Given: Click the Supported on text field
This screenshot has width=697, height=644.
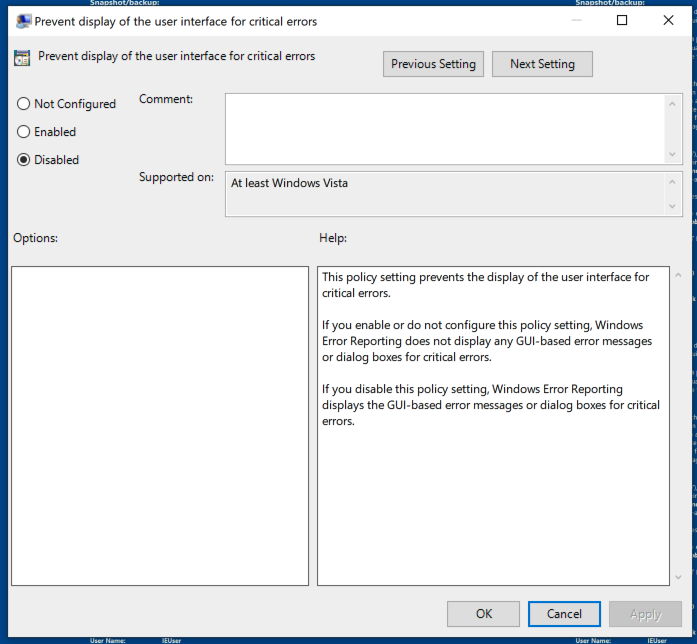Looking at the screenshot, I should (x=445, y=194).
